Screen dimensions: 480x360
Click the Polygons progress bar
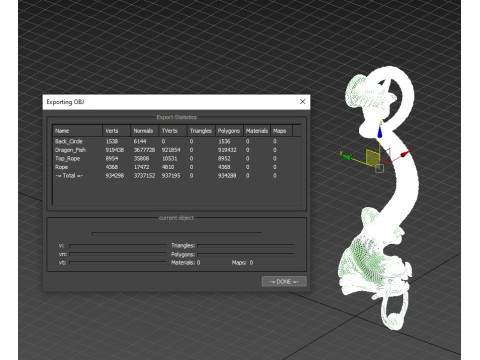coord(246,254)
